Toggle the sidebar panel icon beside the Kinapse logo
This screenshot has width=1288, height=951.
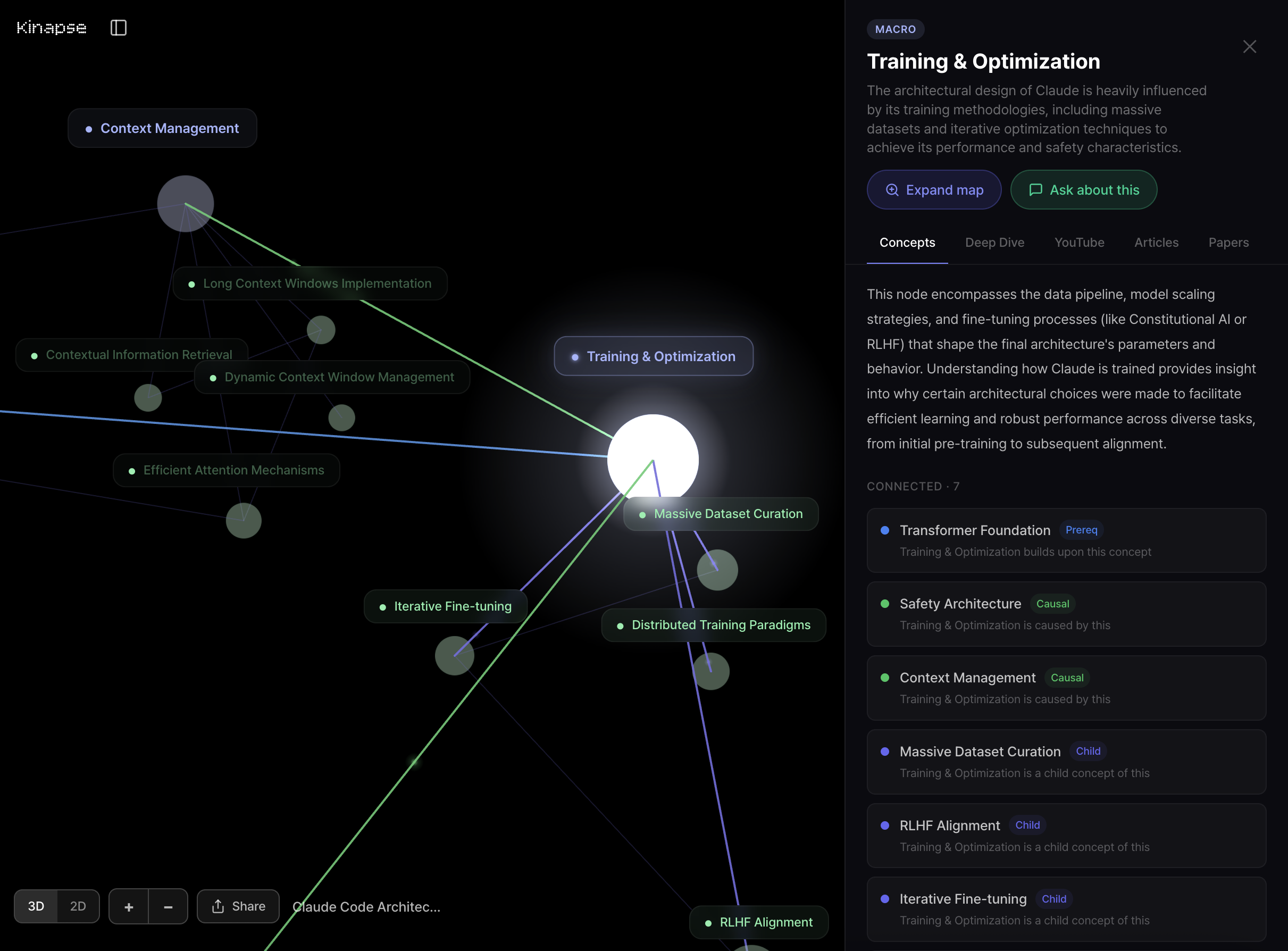tap(119, 27)
